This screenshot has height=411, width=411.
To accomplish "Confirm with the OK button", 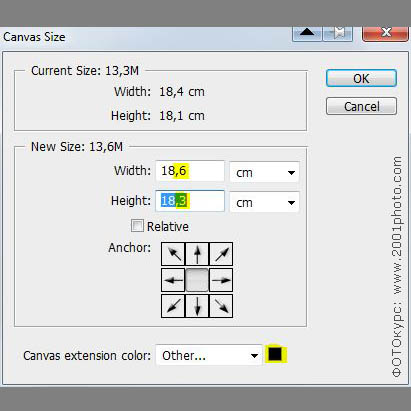I will tap(361, 78).
